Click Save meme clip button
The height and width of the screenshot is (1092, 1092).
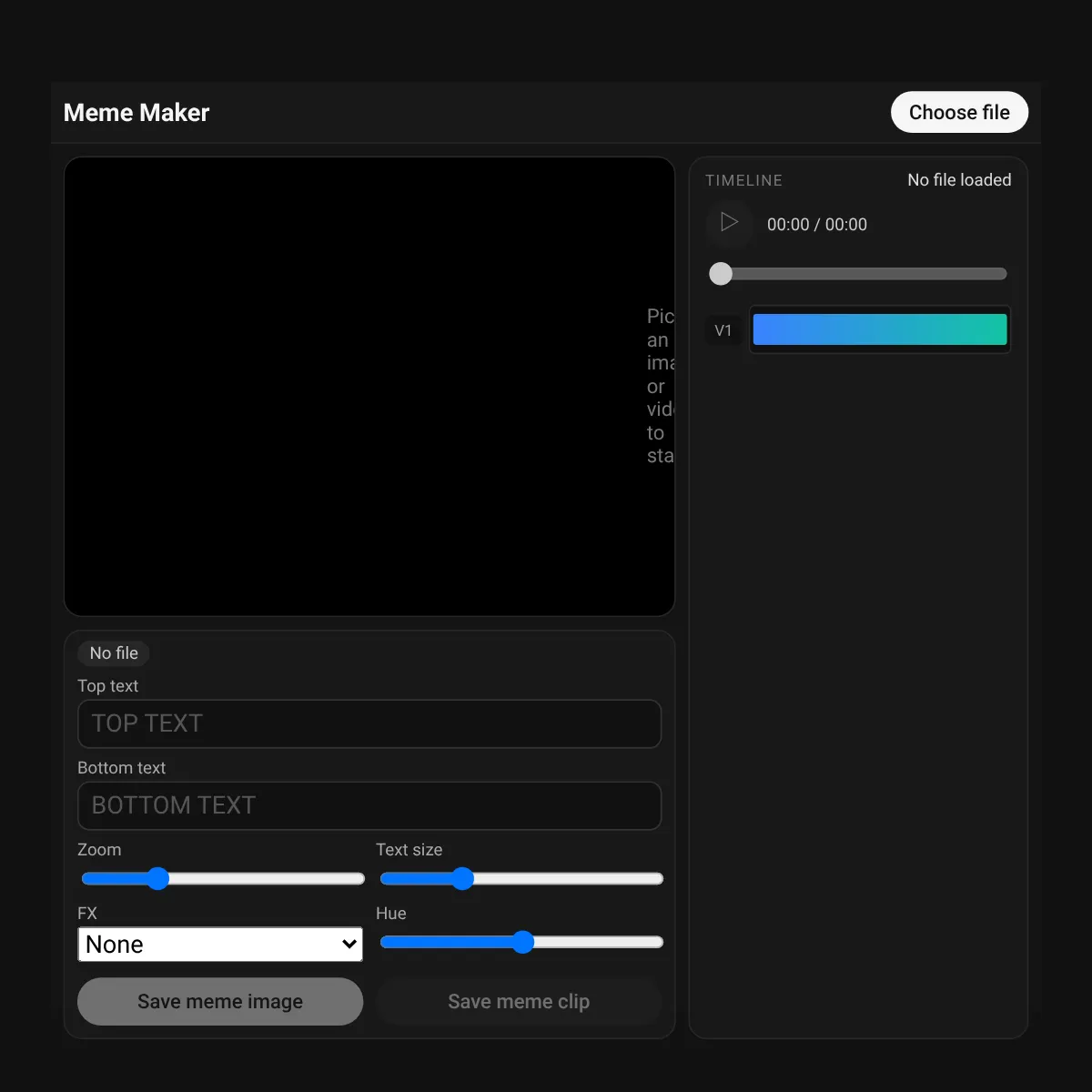pyautogui.click(x=519, y=1001)
